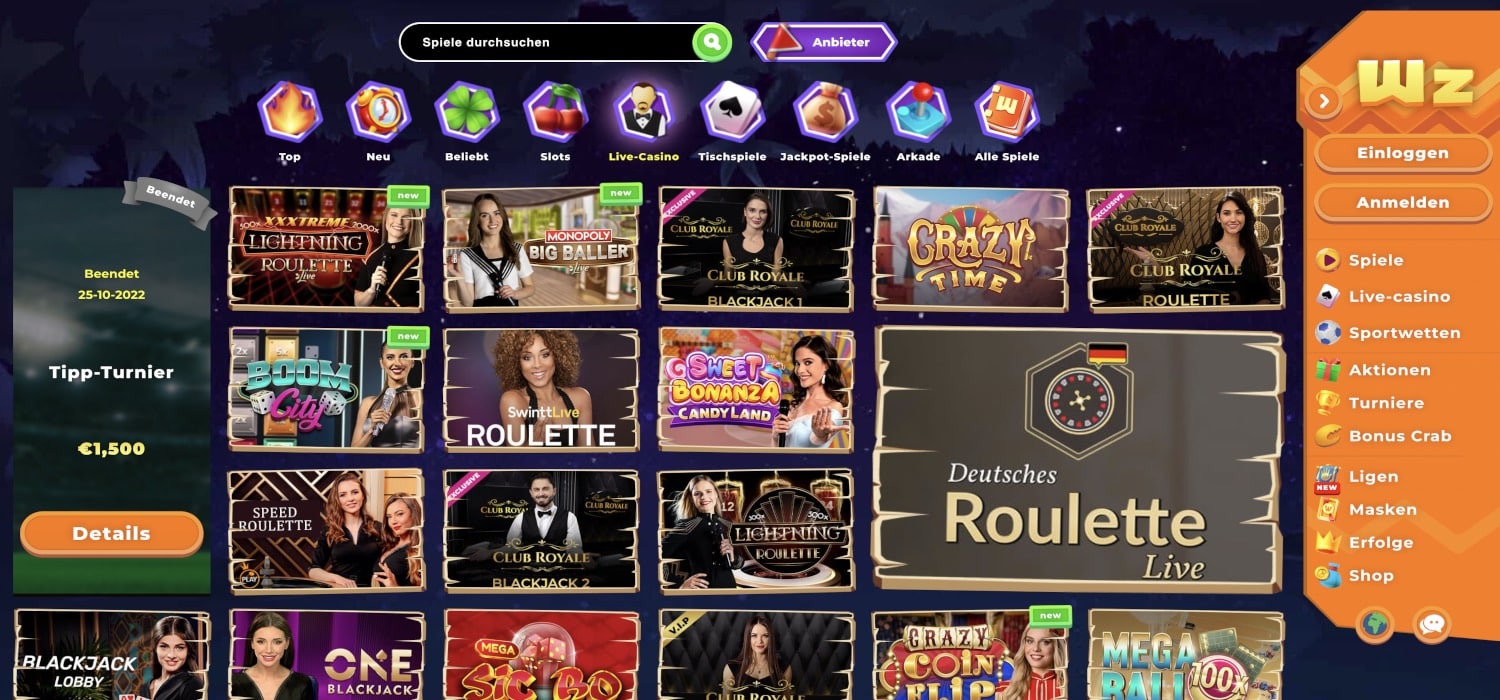The height and width of the screenshot is (700, 1500).
Task: Launch the Crazy Time game thumbnail
Action: (x=970, y=247)
